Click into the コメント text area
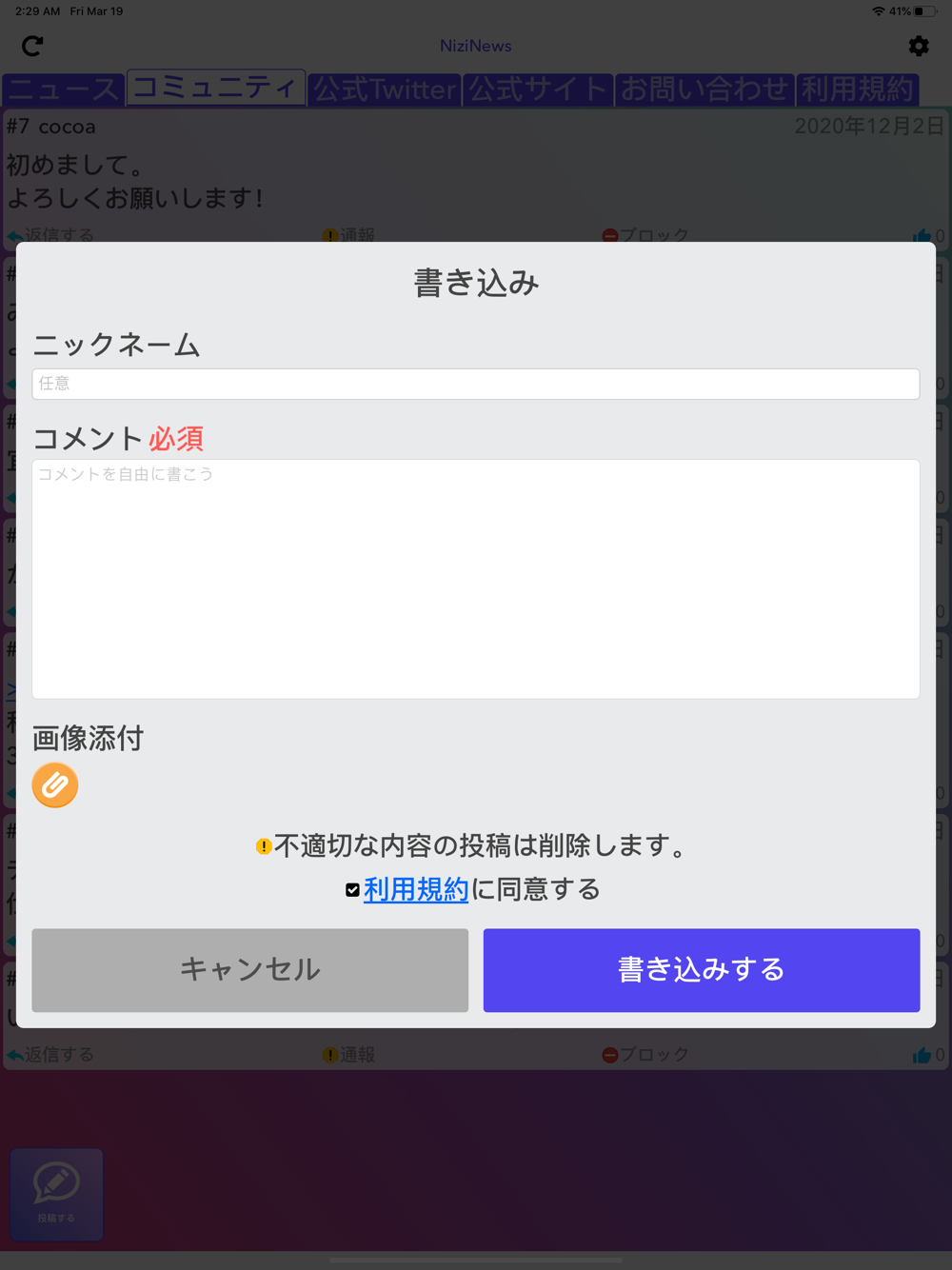Image resolution: width=952 pixels, height=1270 pixels. point(476,580)
